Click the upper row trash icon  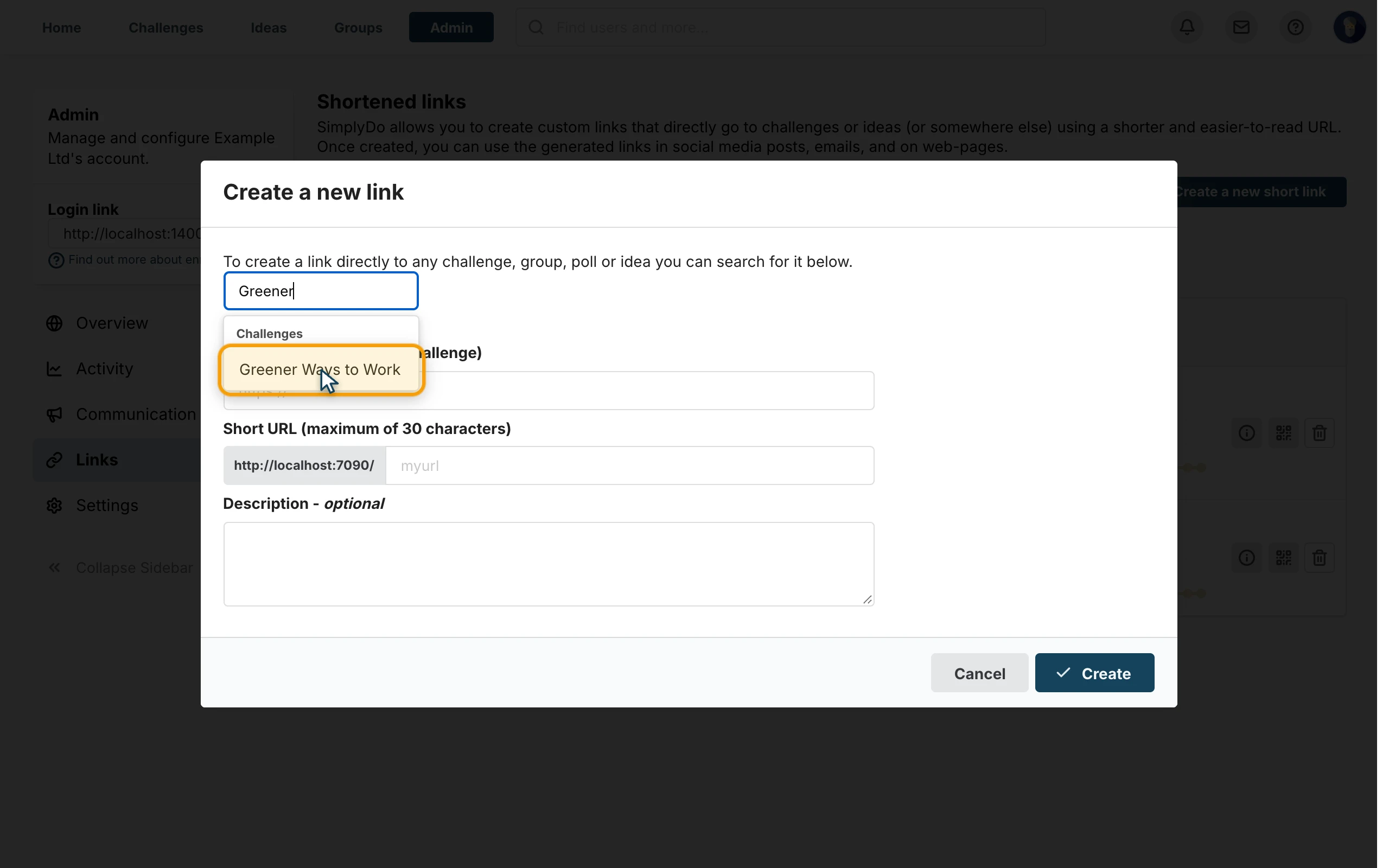point(1319,433)
